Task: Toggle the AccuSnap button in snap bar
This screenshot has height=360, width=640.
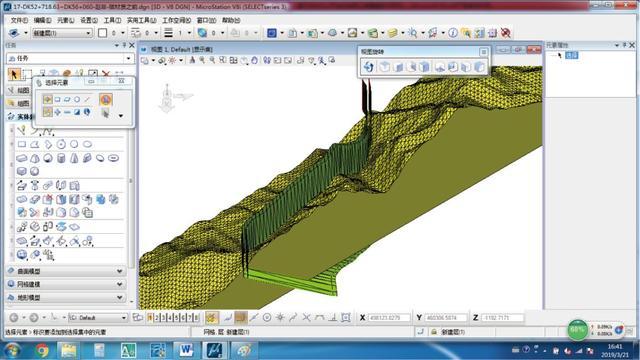Action: point(211,318)
